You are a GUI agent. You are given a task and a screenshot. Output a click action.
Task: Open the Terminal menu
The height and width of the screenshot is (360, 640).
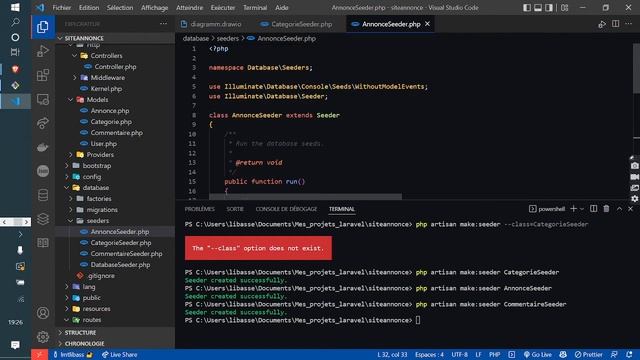click(255, 8)
